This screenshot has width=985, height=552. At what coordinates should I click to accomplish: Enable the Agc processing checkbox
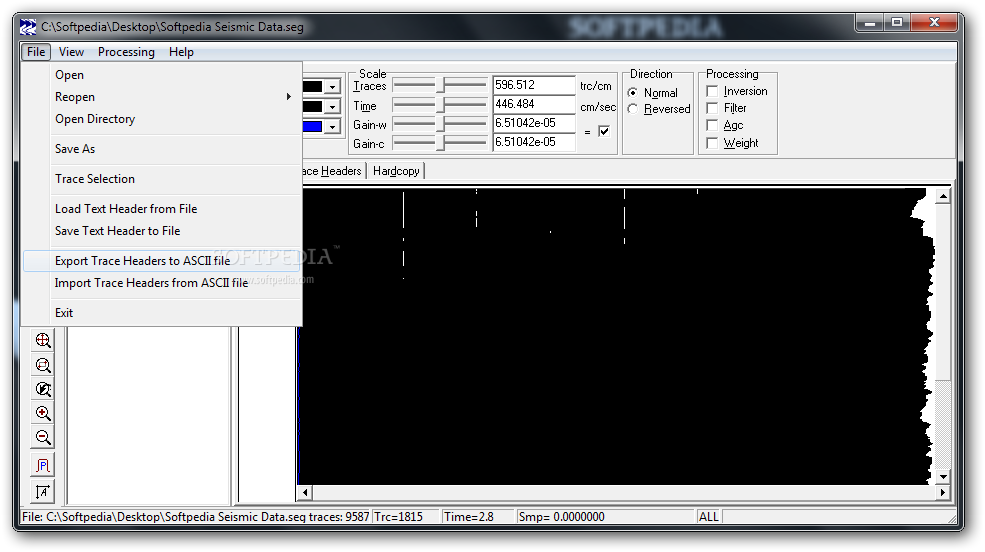click(x=712, y=126)
